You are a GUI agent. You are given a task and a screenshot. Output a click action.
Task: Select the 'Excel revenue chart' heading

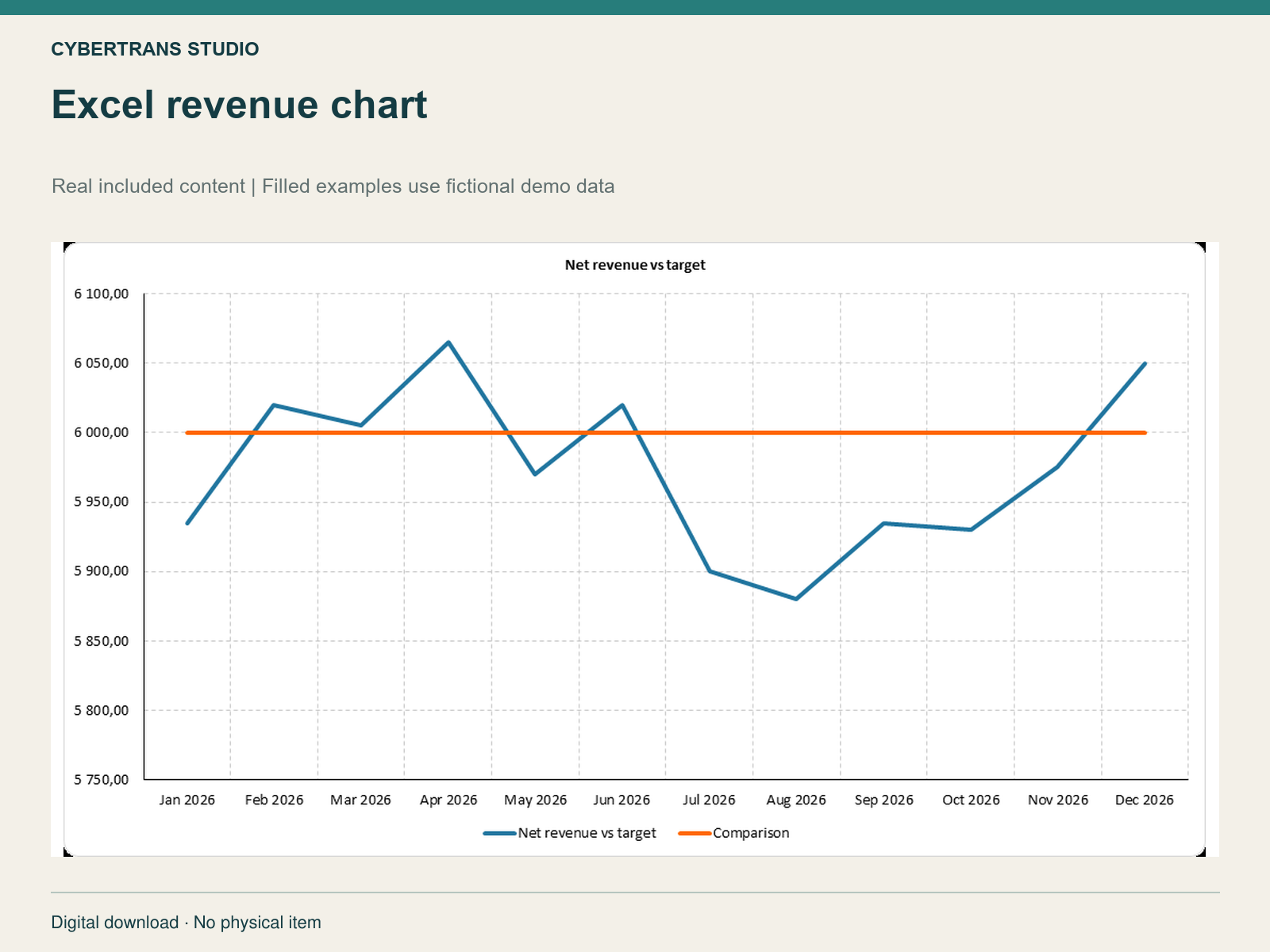click(x=240, y=105)
